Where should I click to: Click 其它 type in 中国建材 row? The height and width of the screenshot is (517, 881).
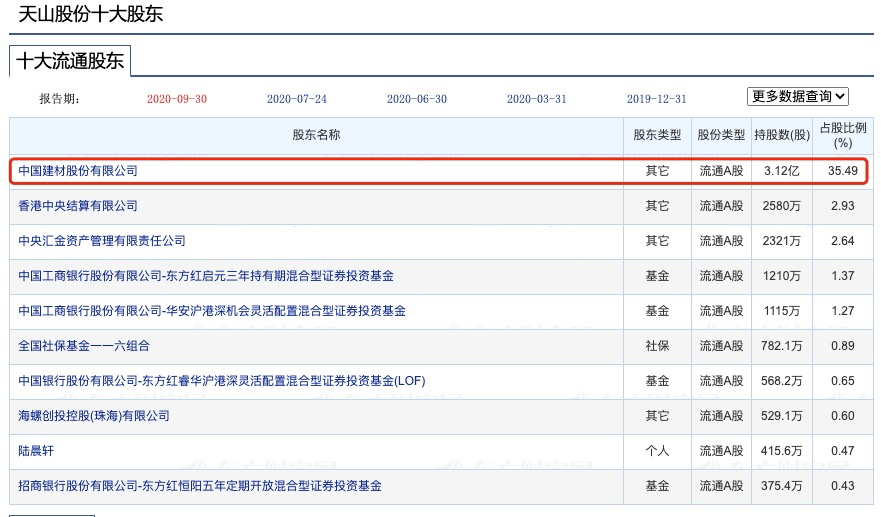coord(657,171)
